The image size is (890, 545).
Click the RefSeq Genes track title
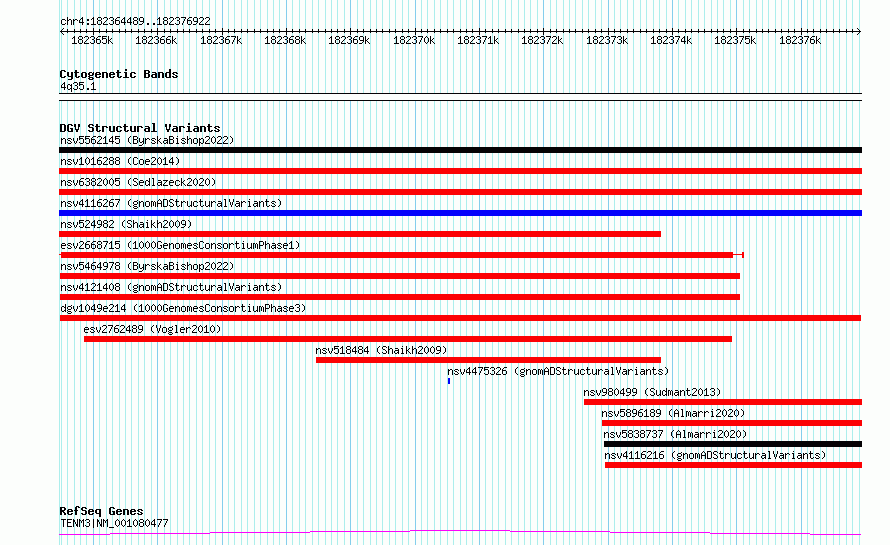click(x=101, y=512)
